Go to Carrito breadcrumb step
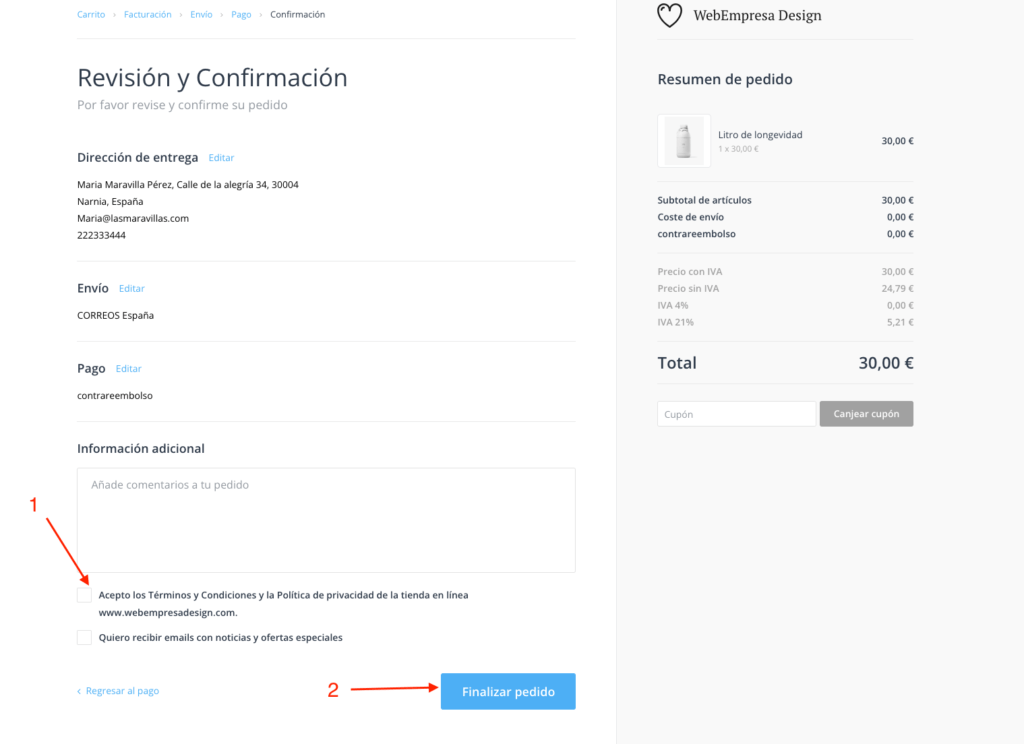 (x=91, y=14)
